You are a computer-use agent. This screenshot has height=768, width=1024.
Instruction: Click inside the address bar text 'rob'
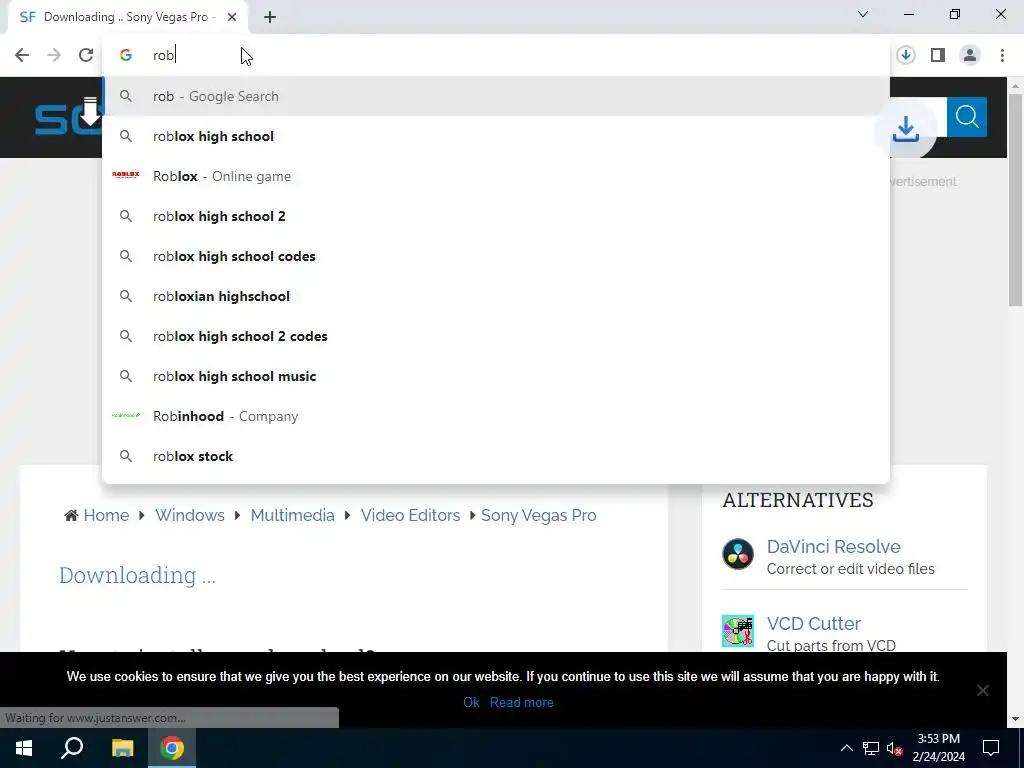(164, 56)
